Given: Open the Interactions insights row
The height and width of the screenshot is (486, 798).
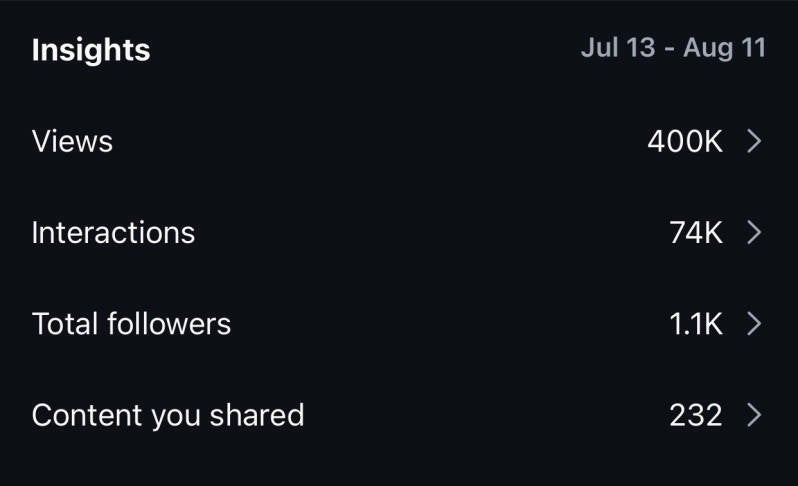Looking at the screenshot, I should [x=399, y=233].
